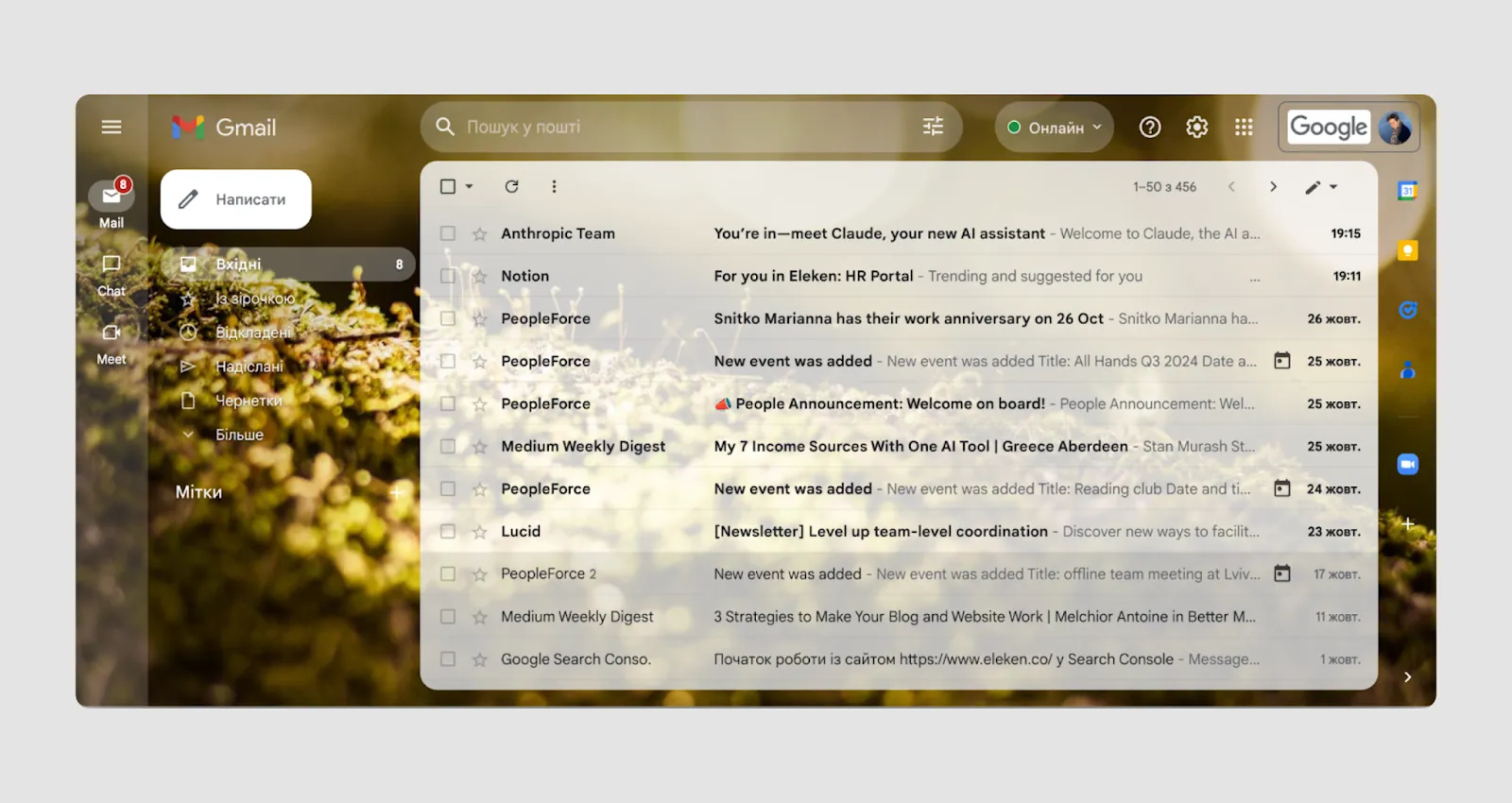Select the Notion email checkbox
Image resolution: width=1512 pixels, height=803 pixels.
point(448,276)
